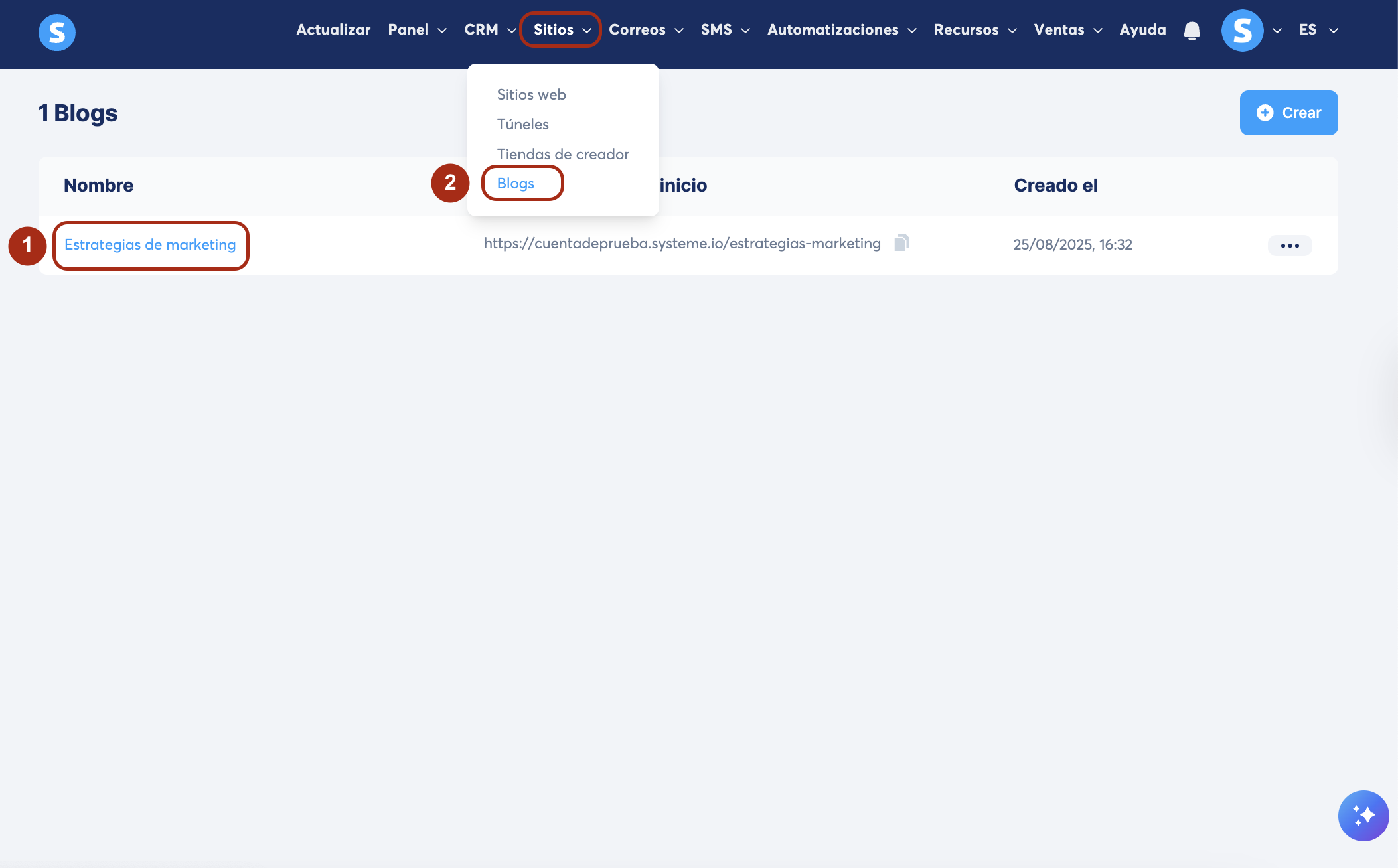The width and height of the screenshot is (1398, 868).
Task: Open the Automatizaciones dropdown
Action: 842,30
